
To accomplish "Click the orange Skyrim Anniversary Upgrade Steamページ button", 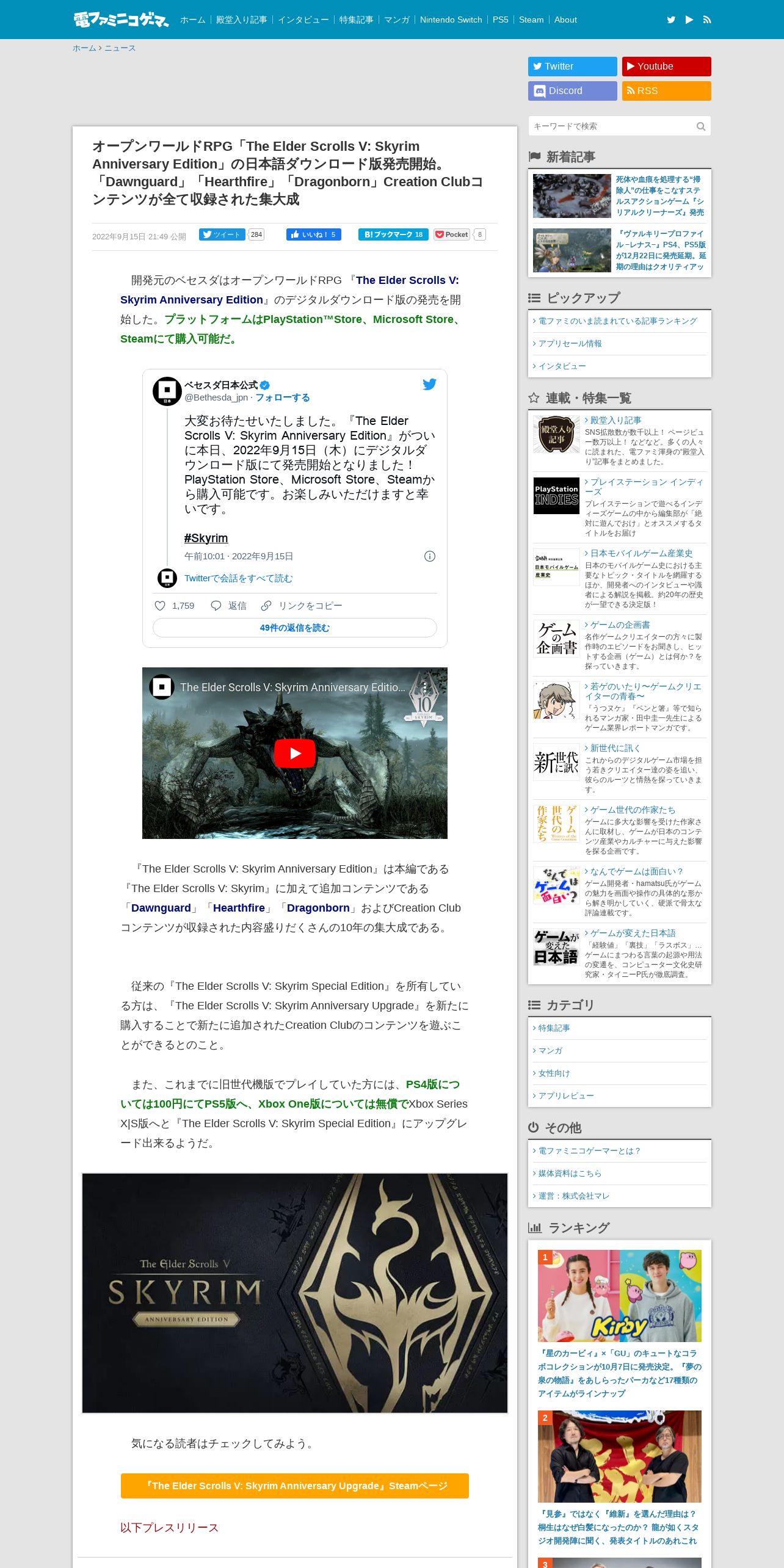I will point(295,1486).
